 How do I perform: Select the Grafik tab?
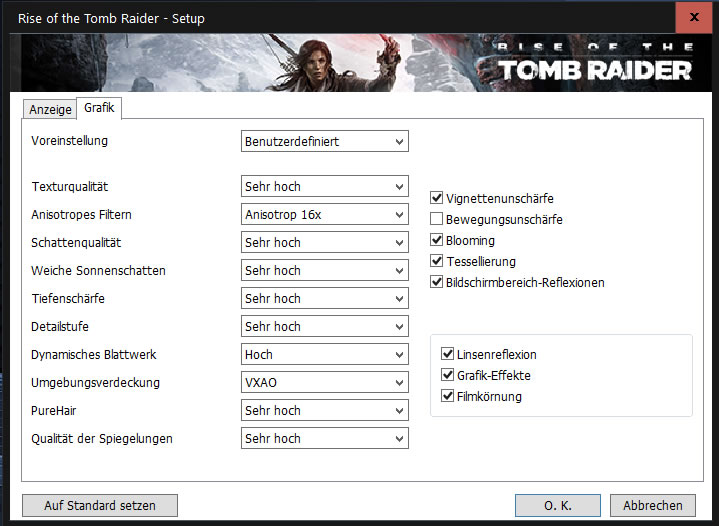click(x=99, y=108)
